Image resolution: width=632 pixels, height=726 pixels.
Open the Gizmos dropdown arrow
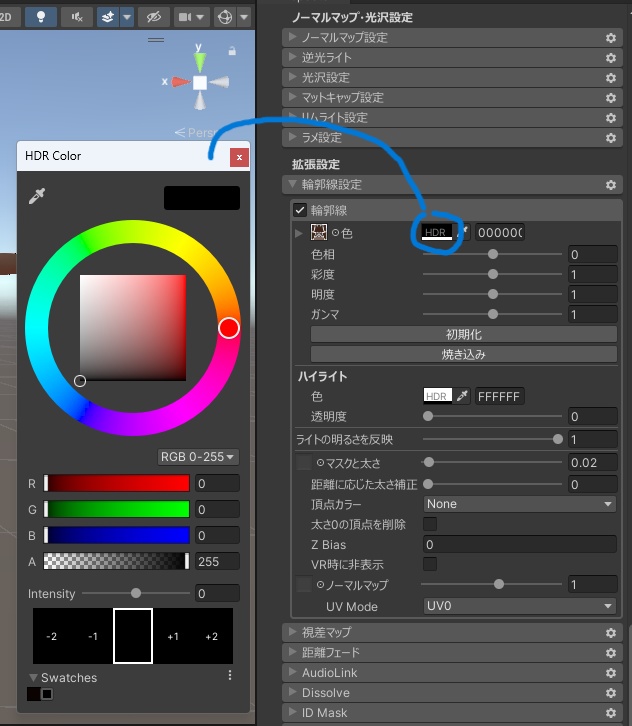pos(244,17)
